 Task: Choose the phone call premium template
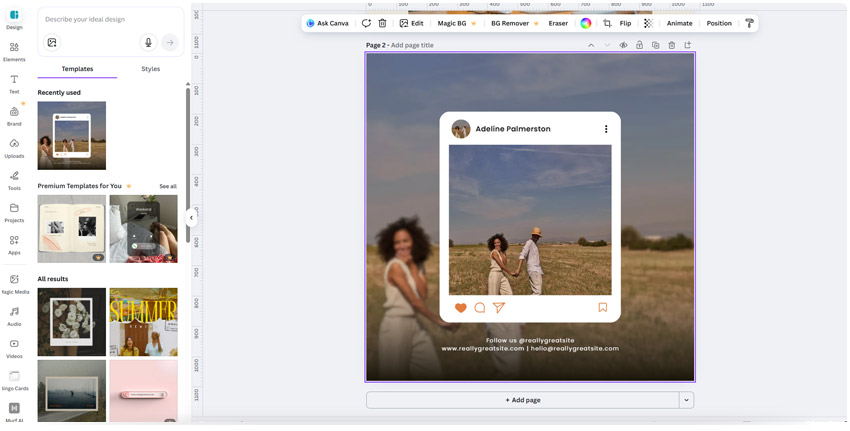[x=143, y=229]
